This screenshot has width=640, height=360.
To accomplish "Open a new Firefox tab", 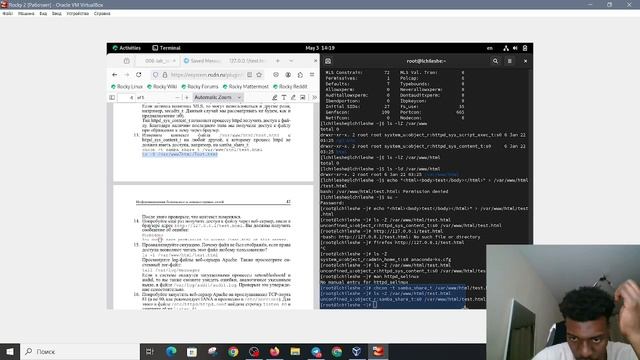I will [278, 61].
